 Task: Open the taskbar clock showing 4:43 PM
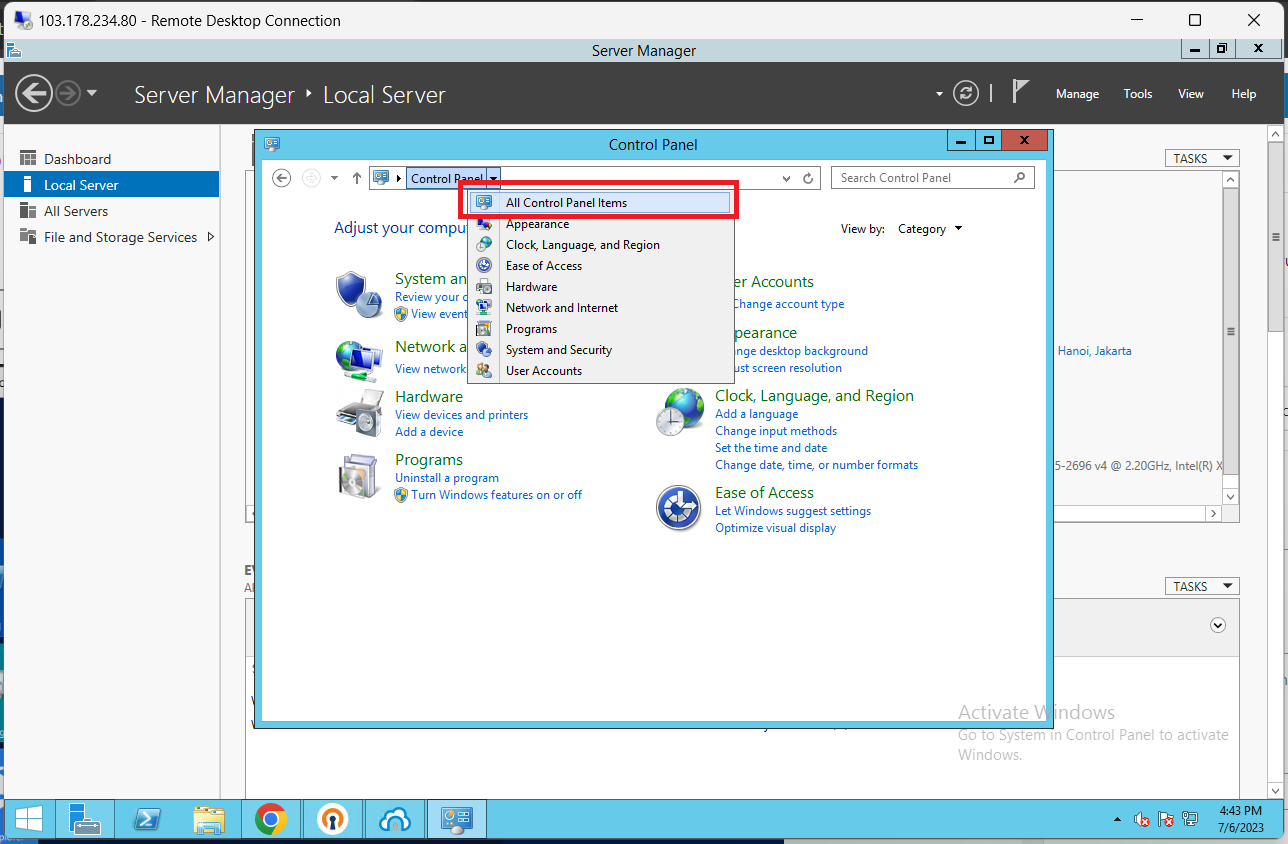point(1241,819)
